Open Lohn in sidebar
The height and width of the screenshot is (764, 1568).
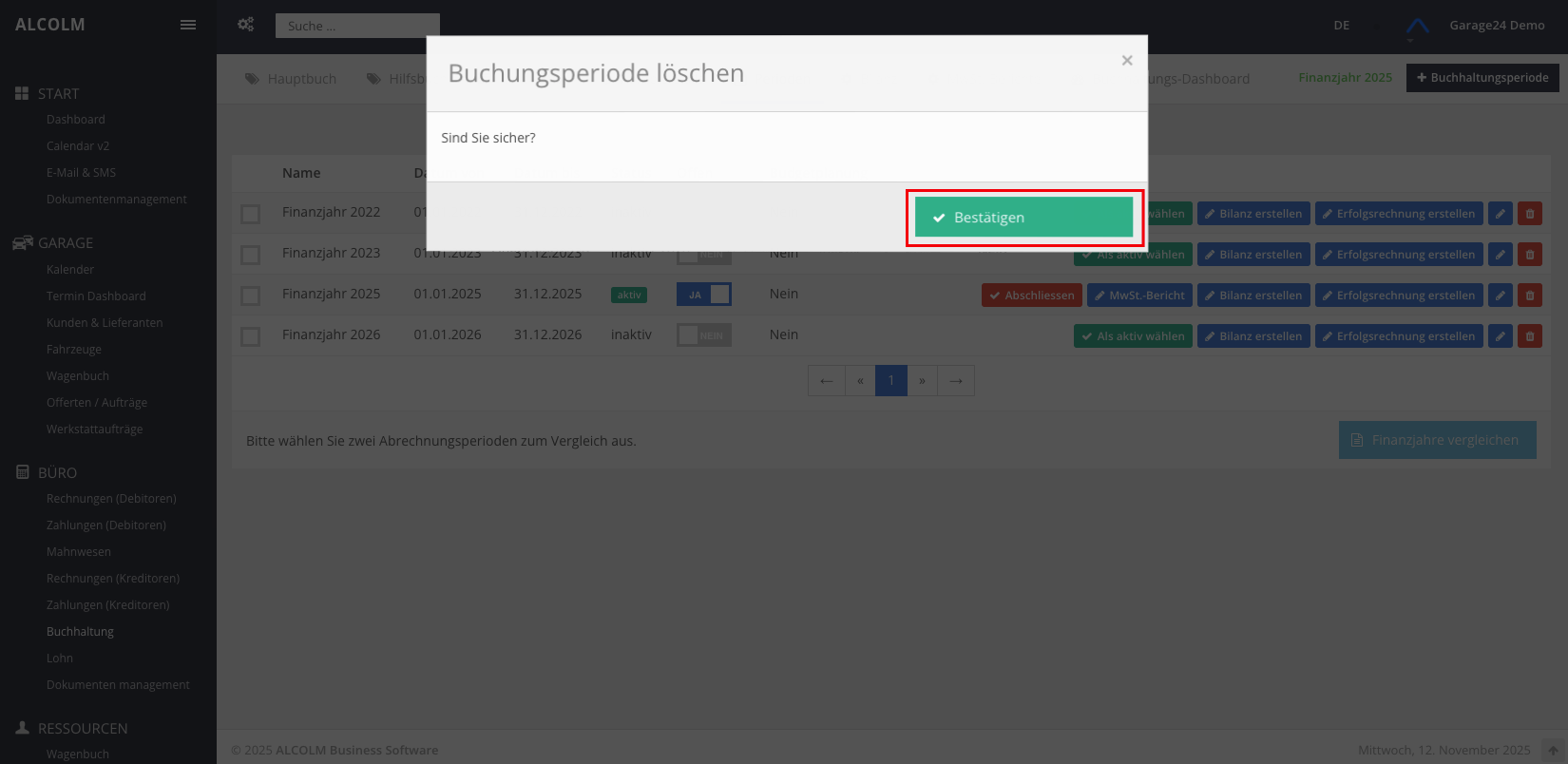click(60, 659)
